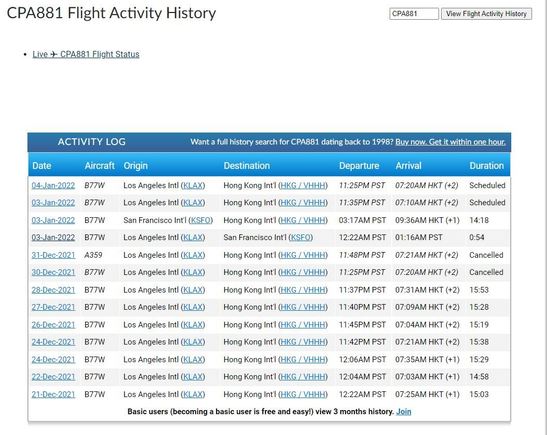Open the 21-Dec-2021 flight date link
The width and height of the screenshot is (547, 435).
coord(53,395)
